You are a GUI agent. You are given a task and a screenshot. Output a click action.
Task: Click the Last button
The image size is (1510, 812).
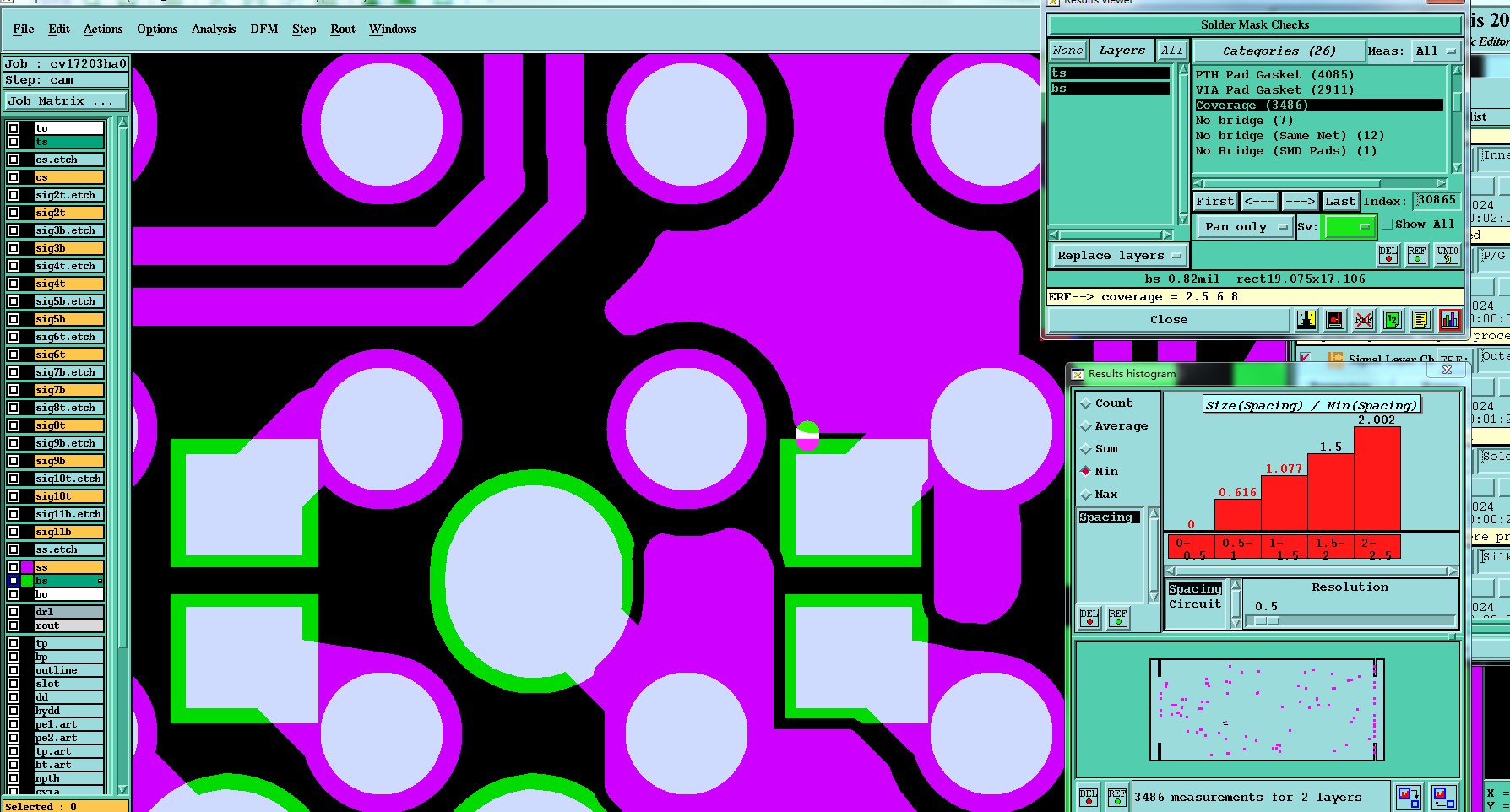click(x=1340, y=201)
